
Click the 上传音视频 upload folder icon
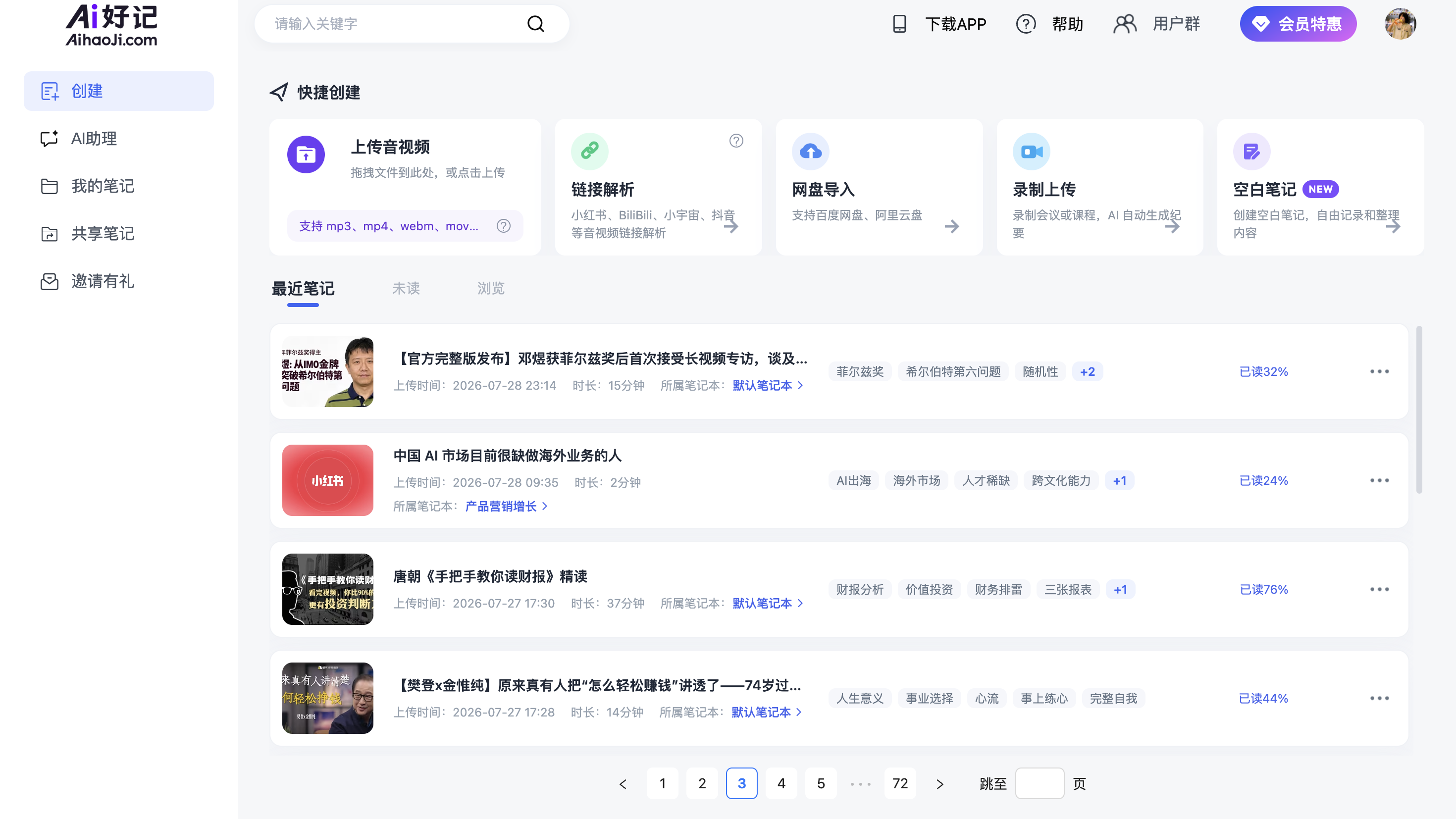306,154
